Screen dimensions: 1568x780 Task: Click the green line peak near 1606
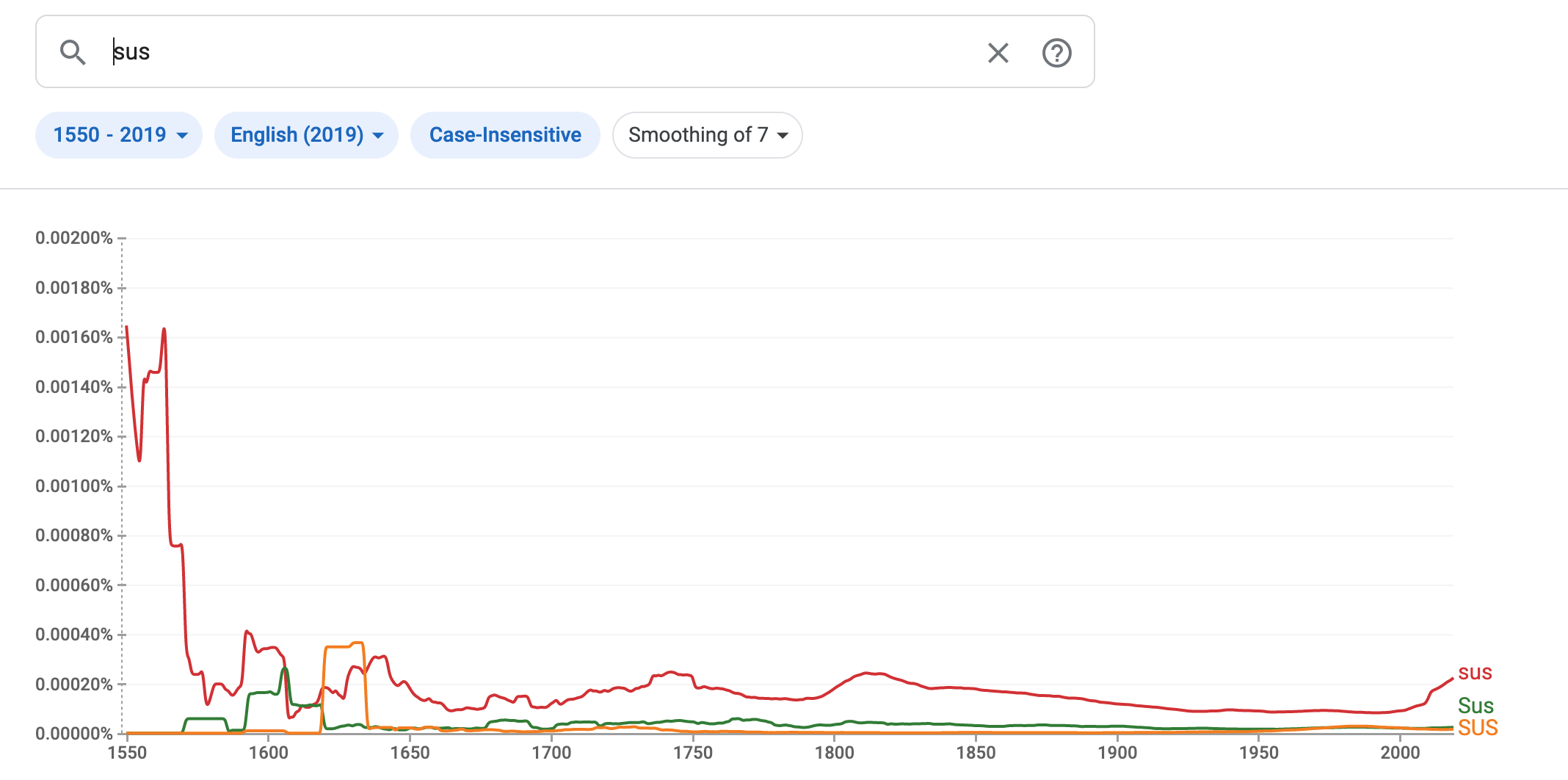click(x=285, y=668)
